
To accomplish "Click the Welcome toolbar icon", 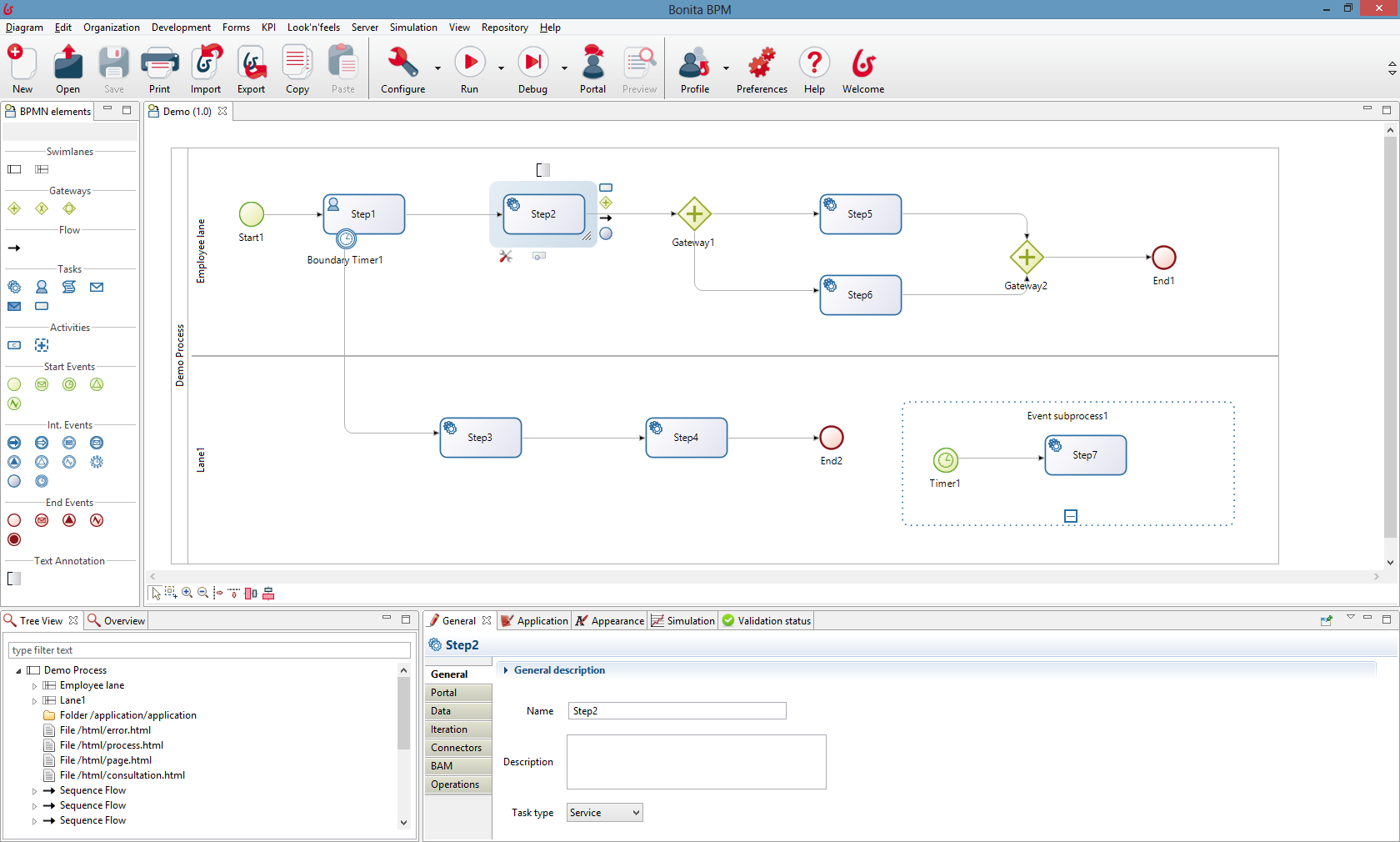I will 862,63.
